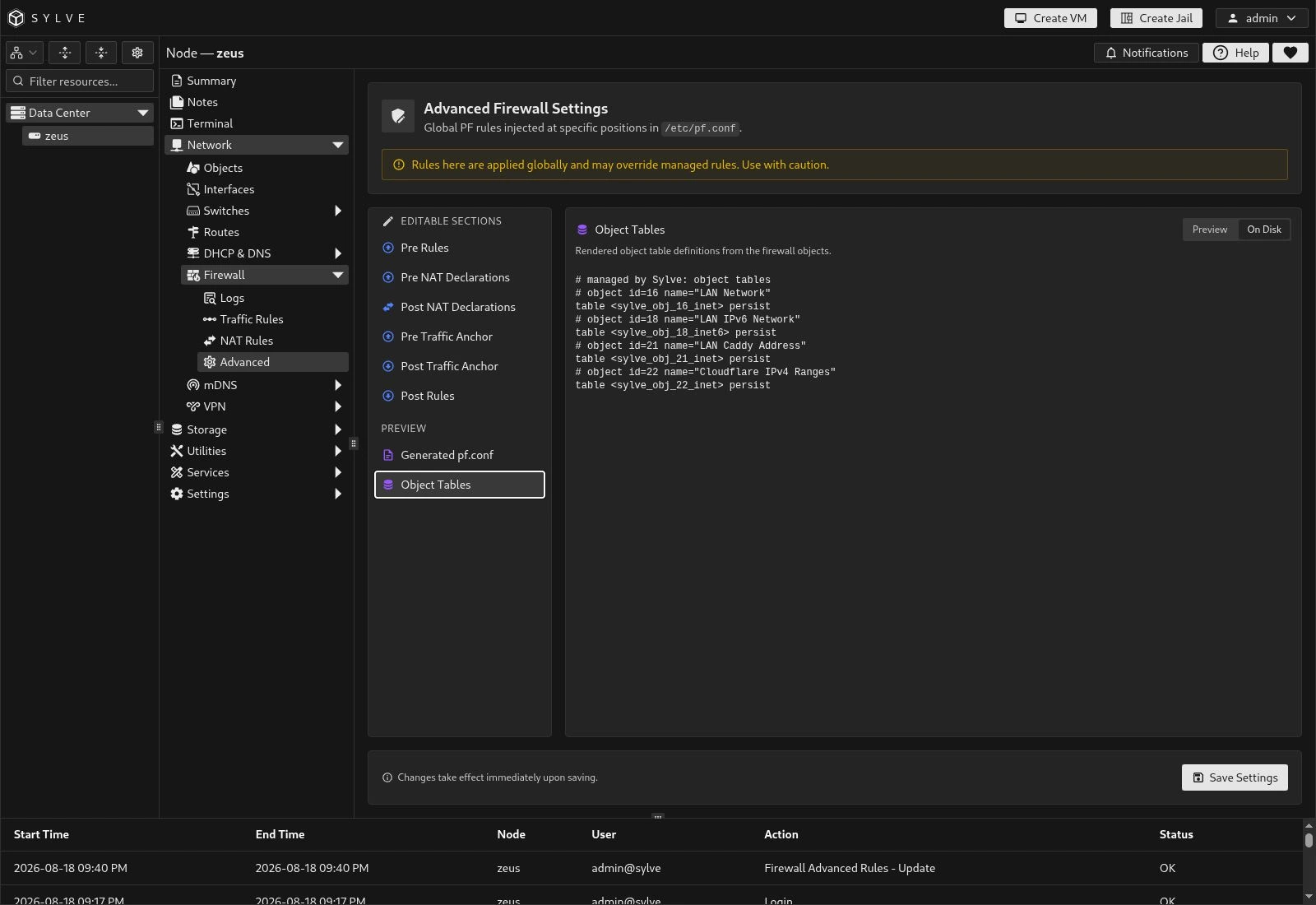1316x905 pixels.
Task: Expand the mDNS submenu arrow
Action: pyautogui.click(x=337, y=385)
